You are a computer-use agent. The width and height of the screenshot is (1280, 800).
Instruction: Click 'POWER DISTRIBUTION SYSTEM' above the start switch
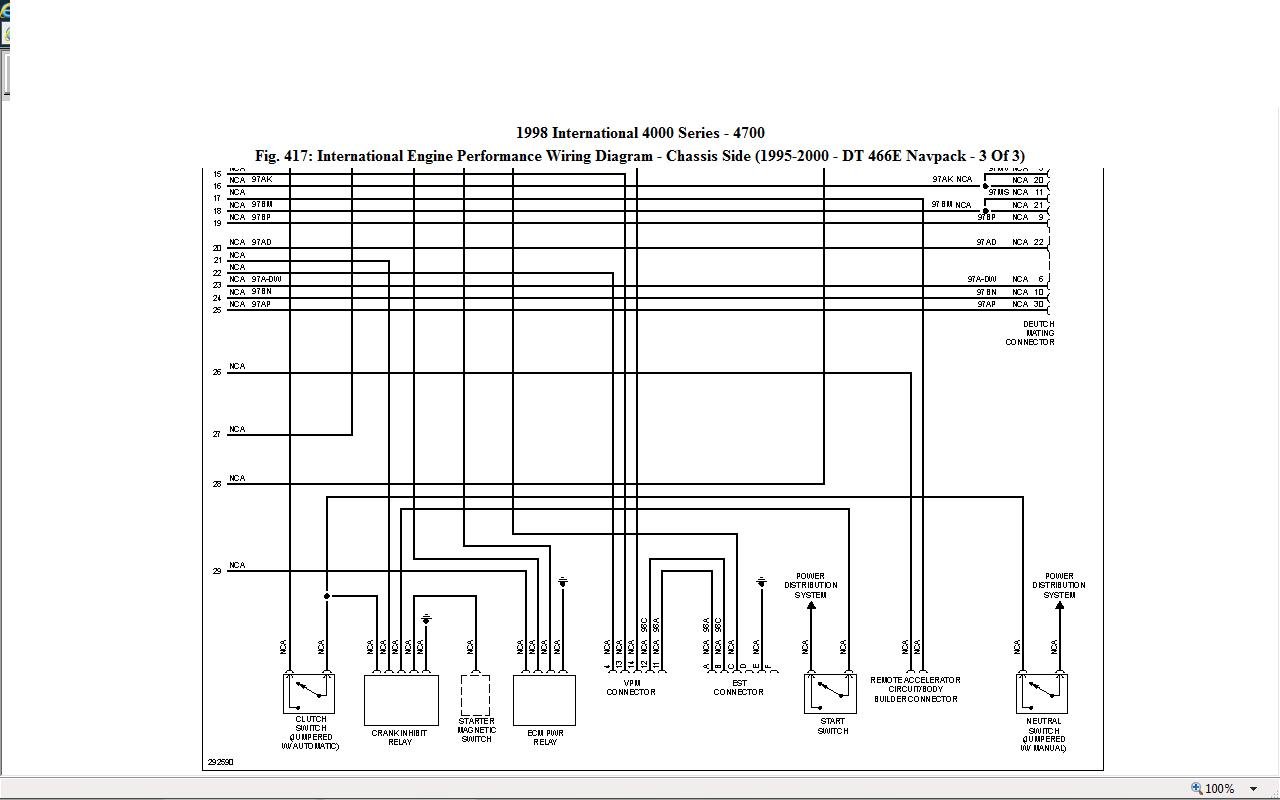click(x=810, y=585)
